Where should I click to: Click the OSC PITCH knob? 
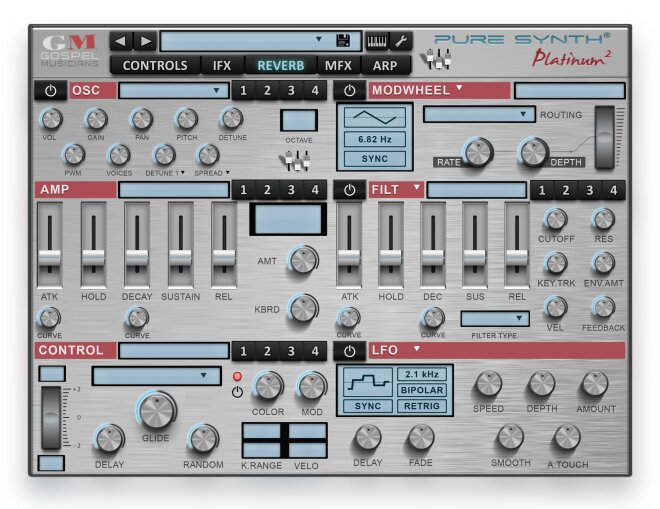point(187,119)
